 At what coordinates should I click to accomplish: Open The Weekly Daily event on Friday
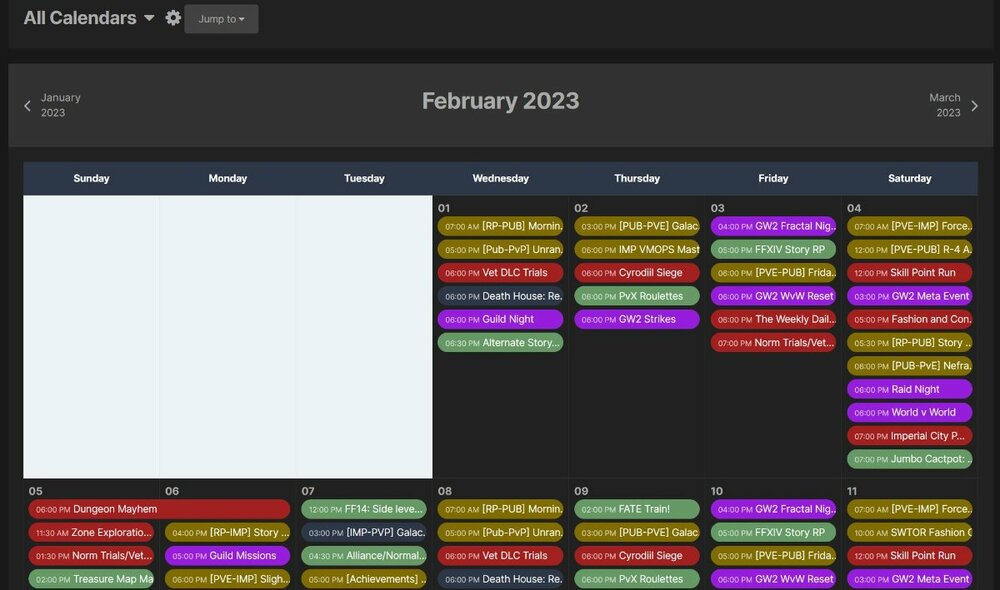coord(773,319)
